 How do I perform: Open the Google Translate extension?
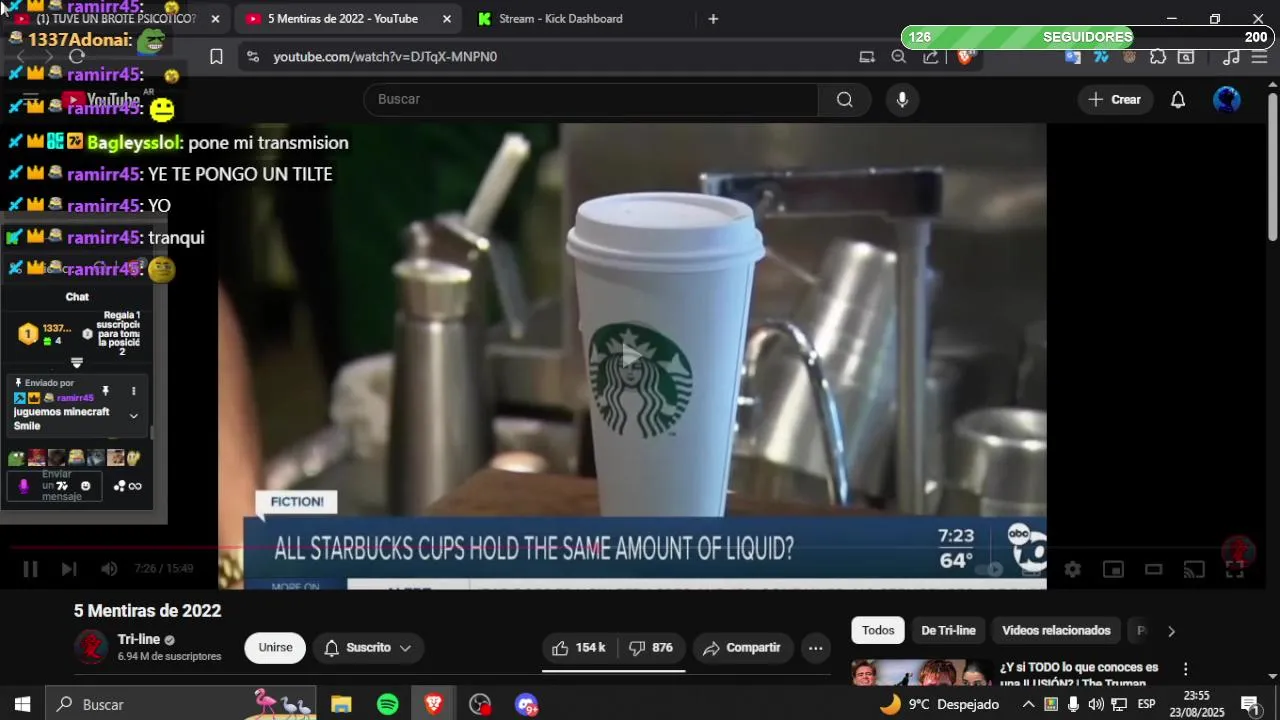coord(1073,57)
